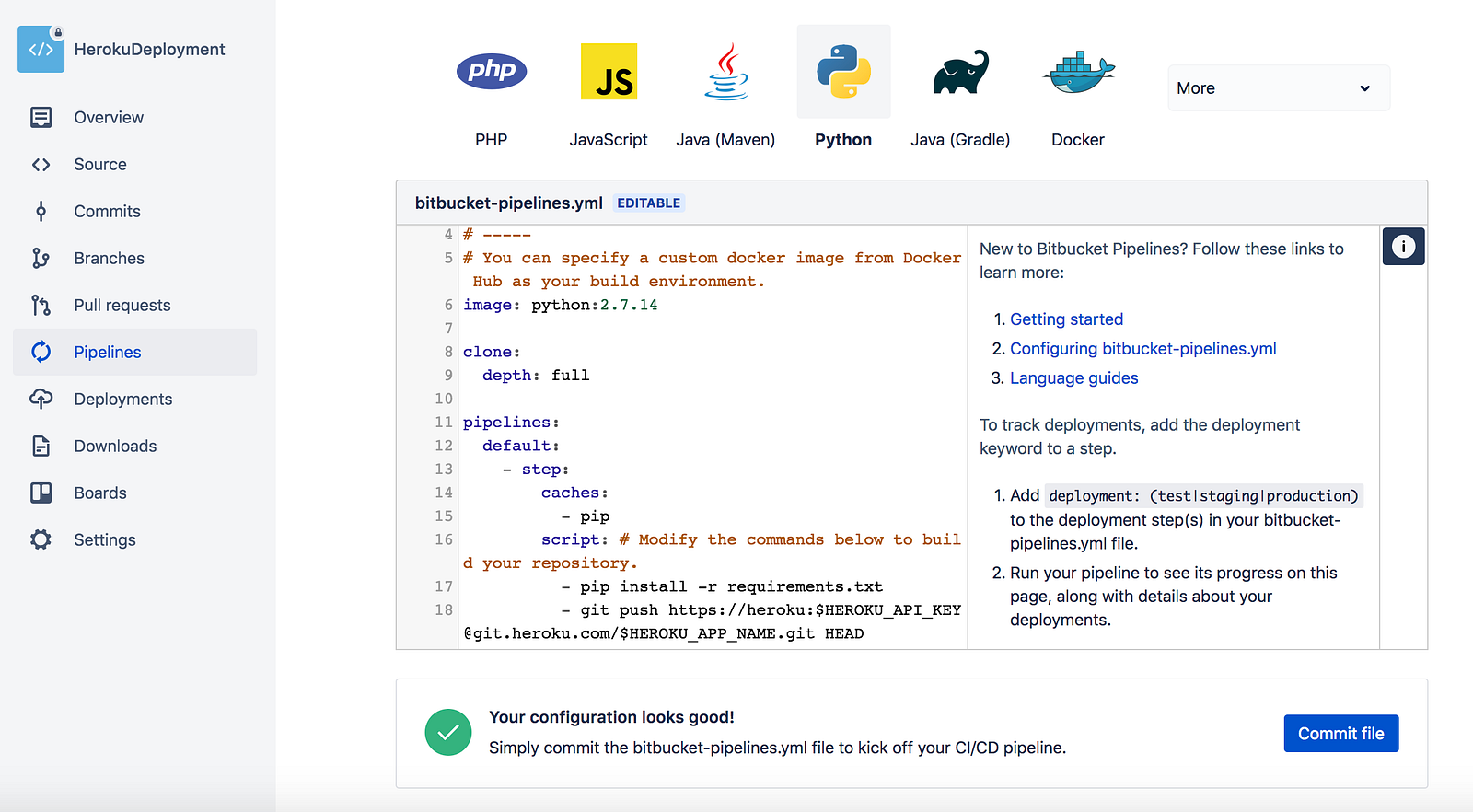
Task: Click the Java (Maven) template label
Action: pos(725,140)
